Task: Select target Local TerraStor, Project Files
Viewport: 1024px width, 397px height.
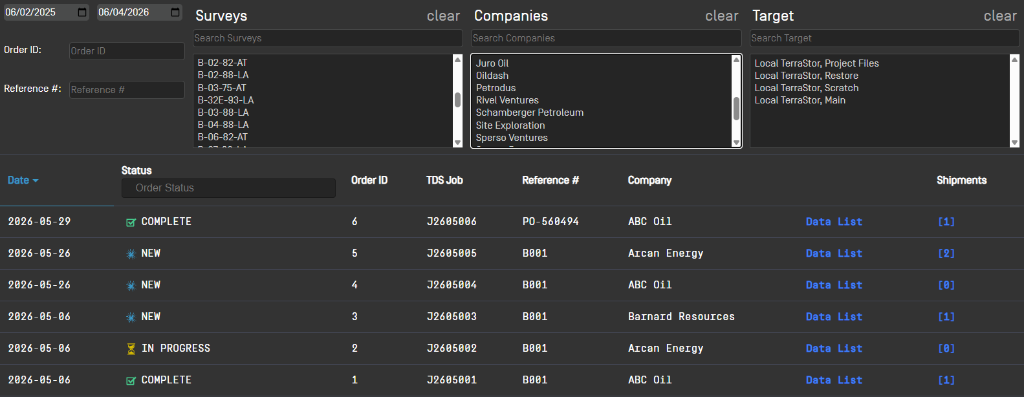Action: [x=816, y=63]
